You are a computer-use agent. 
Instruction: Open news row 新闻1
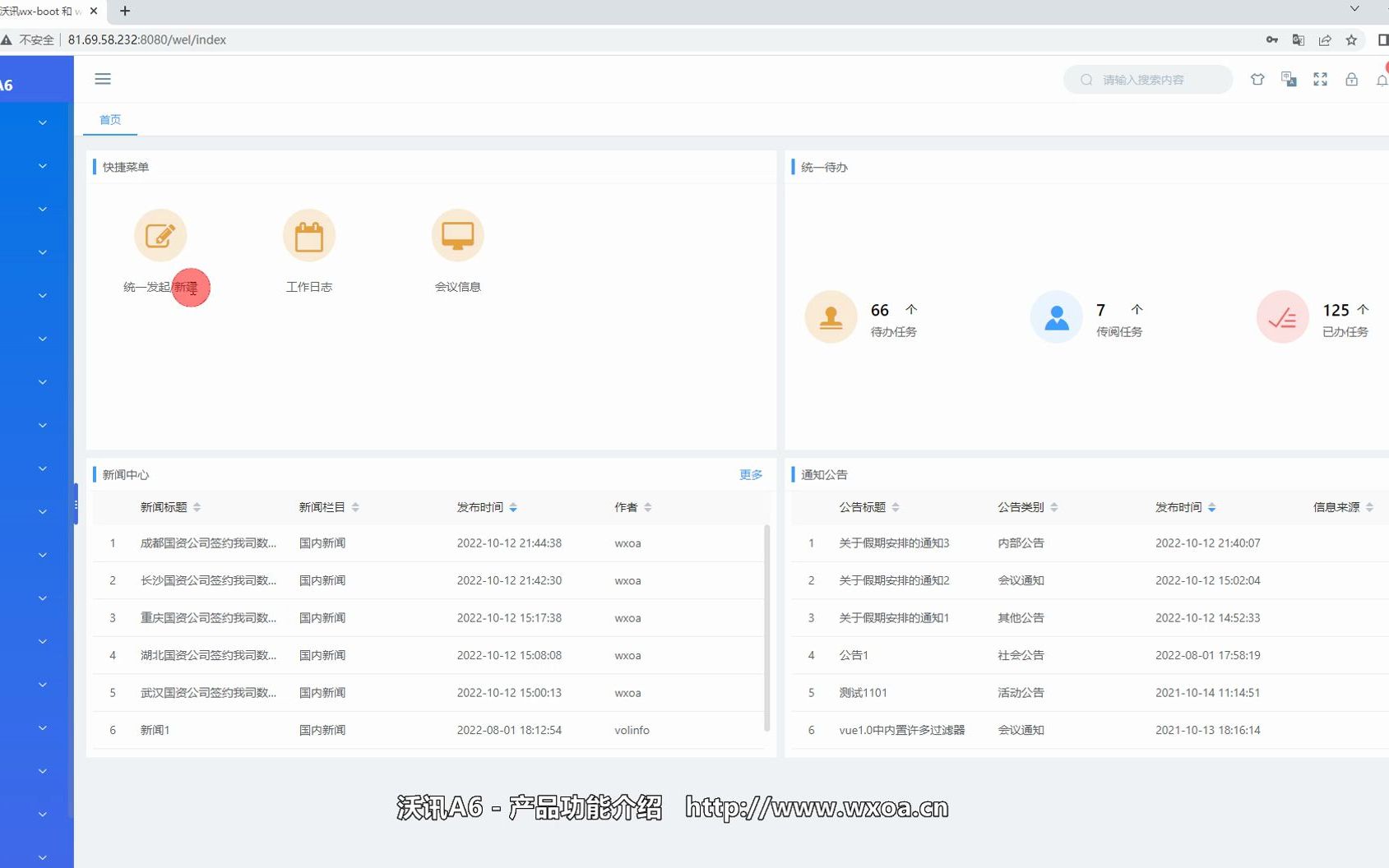click(155, 730)
